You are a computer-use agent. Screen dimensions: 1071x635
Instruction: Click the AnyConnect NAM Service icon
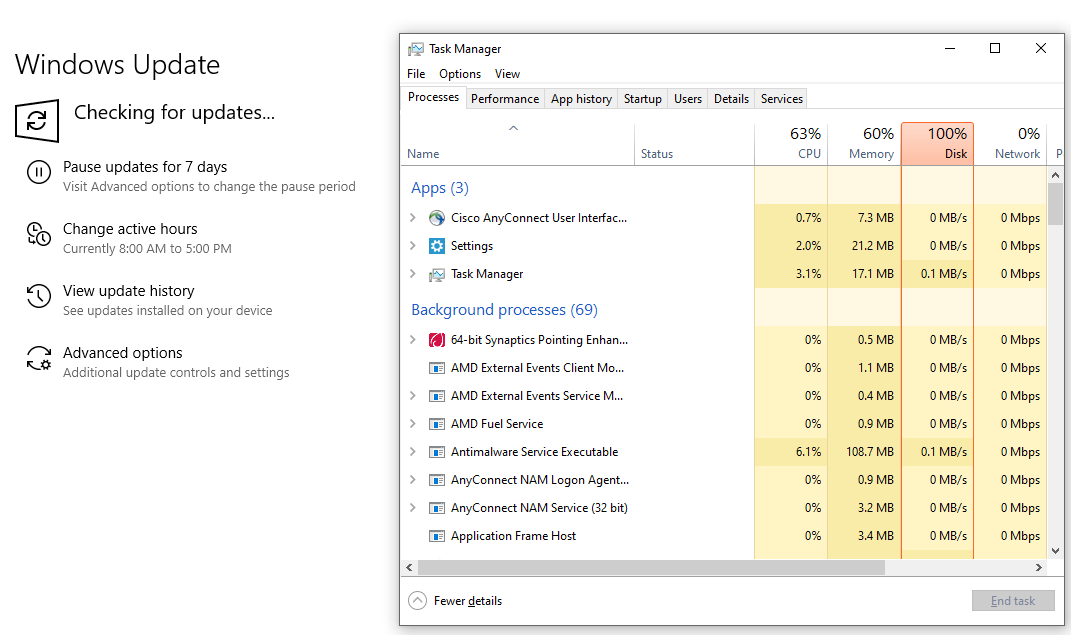click(436, 508)
